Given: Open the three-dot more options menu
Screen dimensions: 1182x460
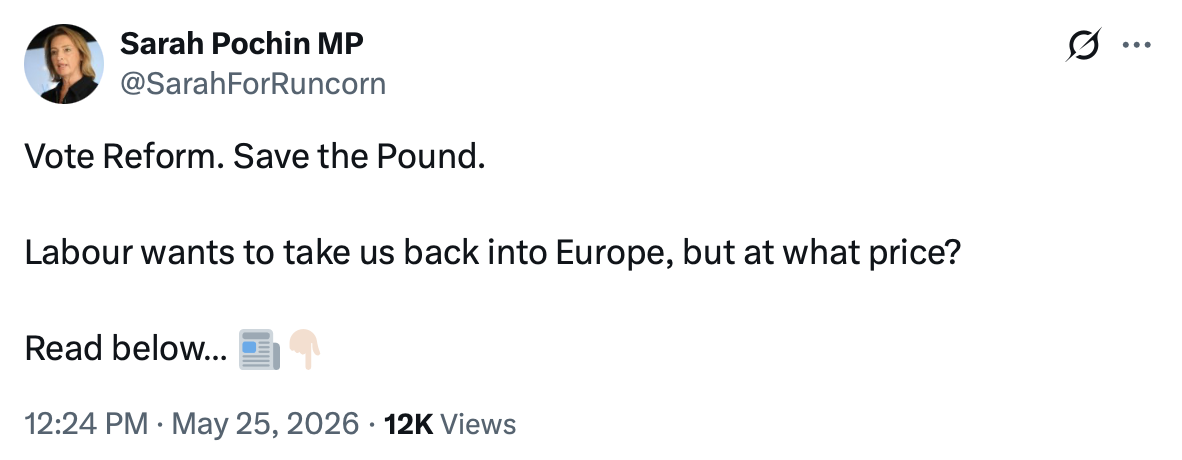Looking at the screenshot, I should pos(1137,45).
